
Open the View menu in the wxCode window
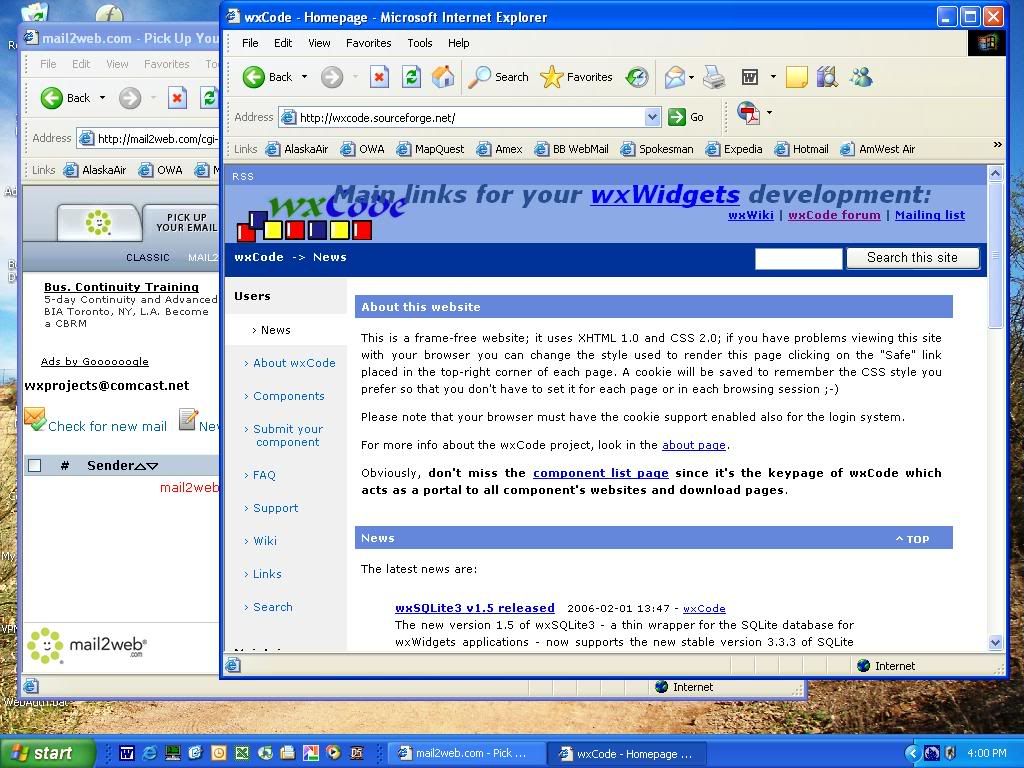pyautogui.click(x=319, y=43)
